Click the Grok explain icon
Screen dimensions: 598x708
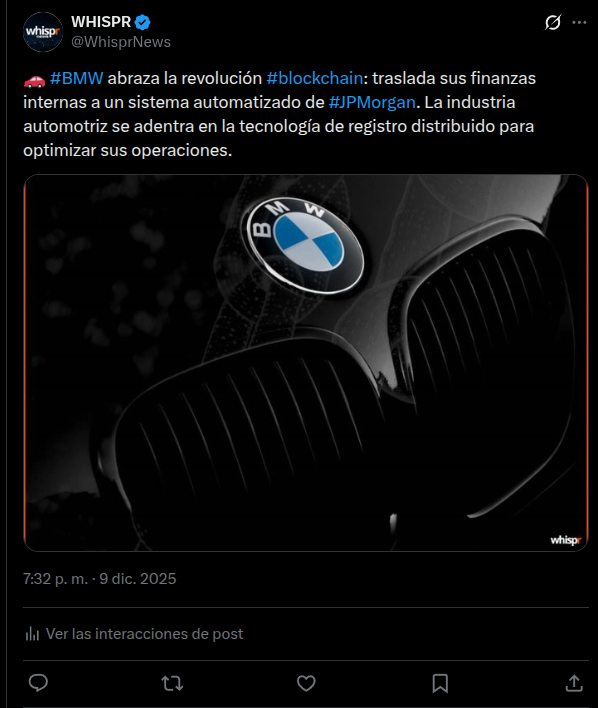coord(553,22)
